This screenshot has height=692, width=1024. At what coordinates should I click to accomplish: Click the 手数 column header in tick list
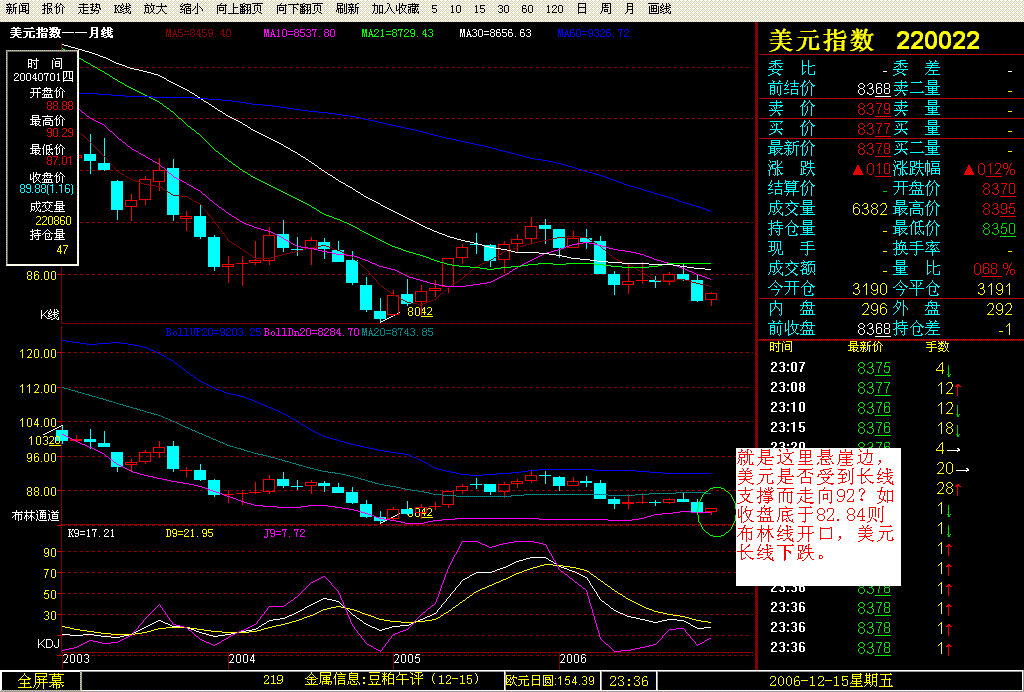(x=938, y=347)
